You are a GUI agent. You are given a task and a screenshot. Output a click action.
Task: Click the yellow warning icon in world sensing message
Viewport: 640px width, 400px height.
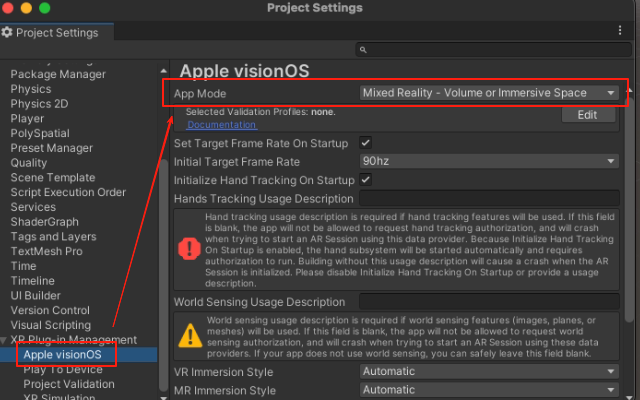[x=190, y=336]
